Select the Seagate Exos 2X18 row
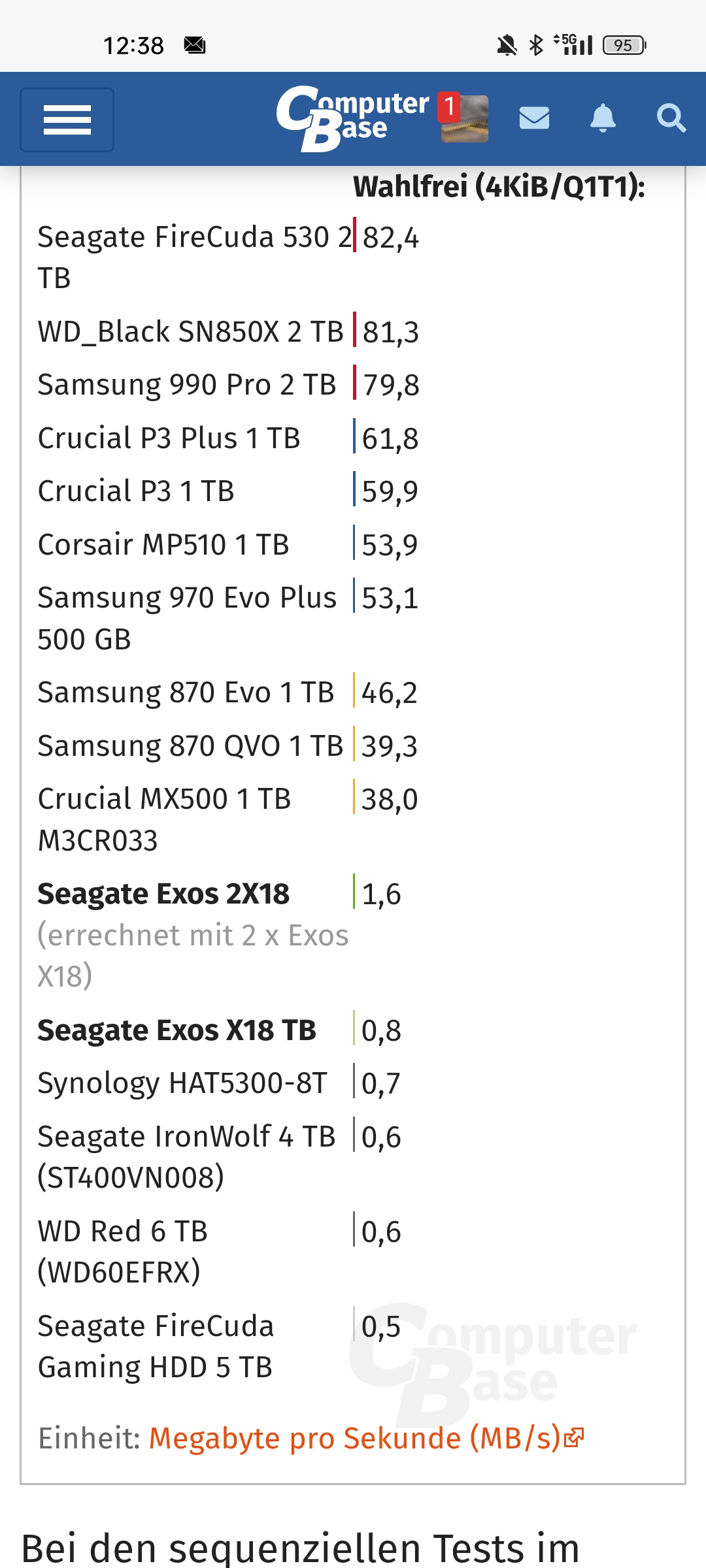706x1568 pixels. point(353,934)
